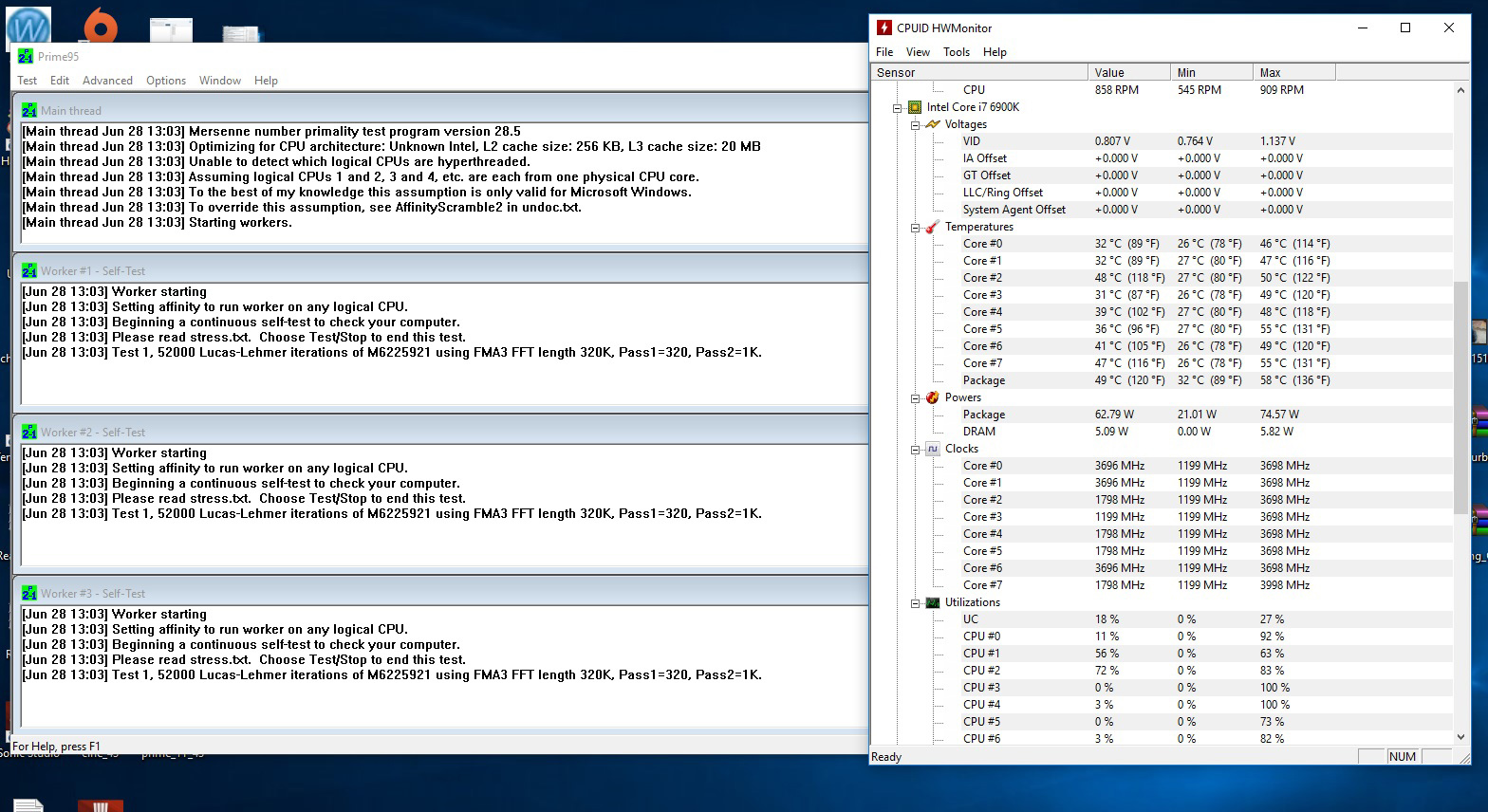
Task: Collapse the Clocks tree node
Action: (916, 449)
